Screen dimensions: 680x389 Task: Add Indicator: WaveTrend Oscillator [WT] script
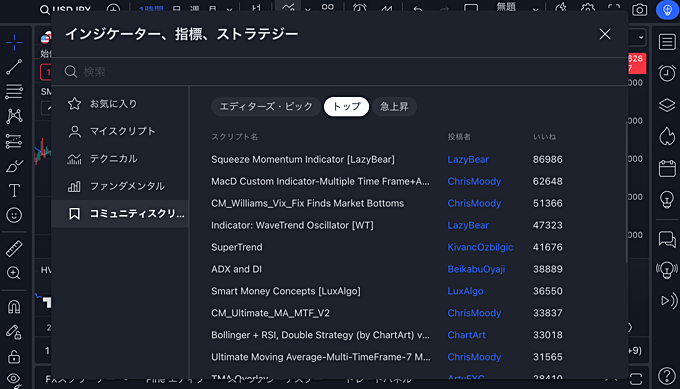[292, 225]
